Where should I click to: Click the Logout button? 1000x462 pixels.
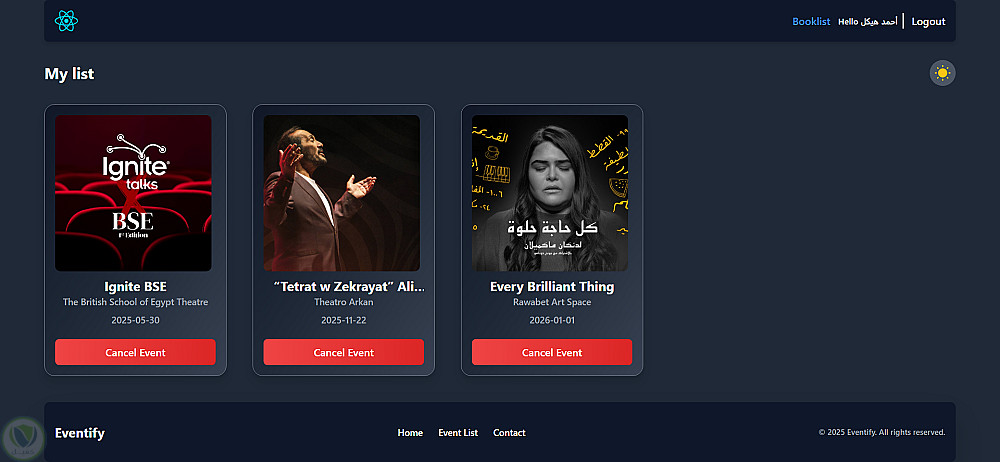coord(928,22)
